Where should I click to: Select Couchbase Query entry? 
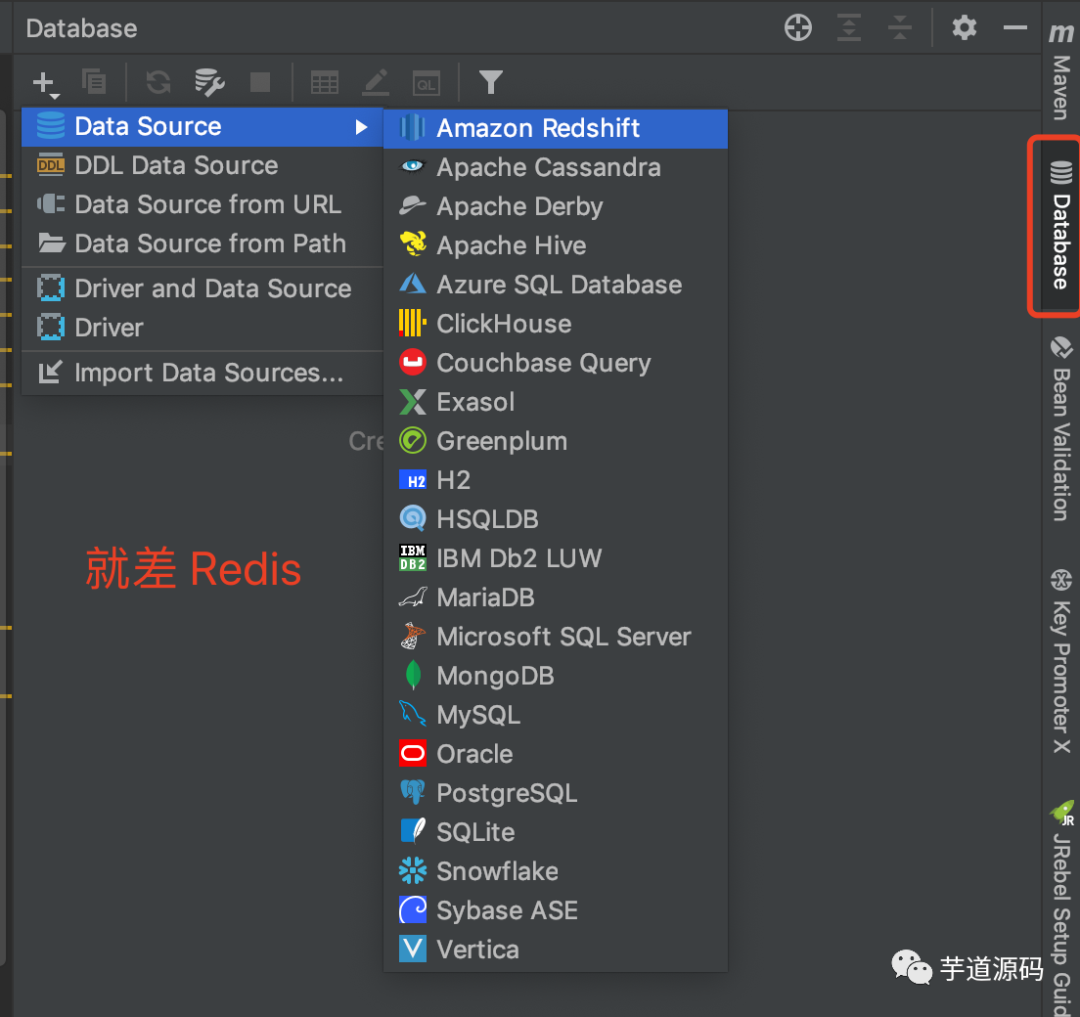coord(555,363)
